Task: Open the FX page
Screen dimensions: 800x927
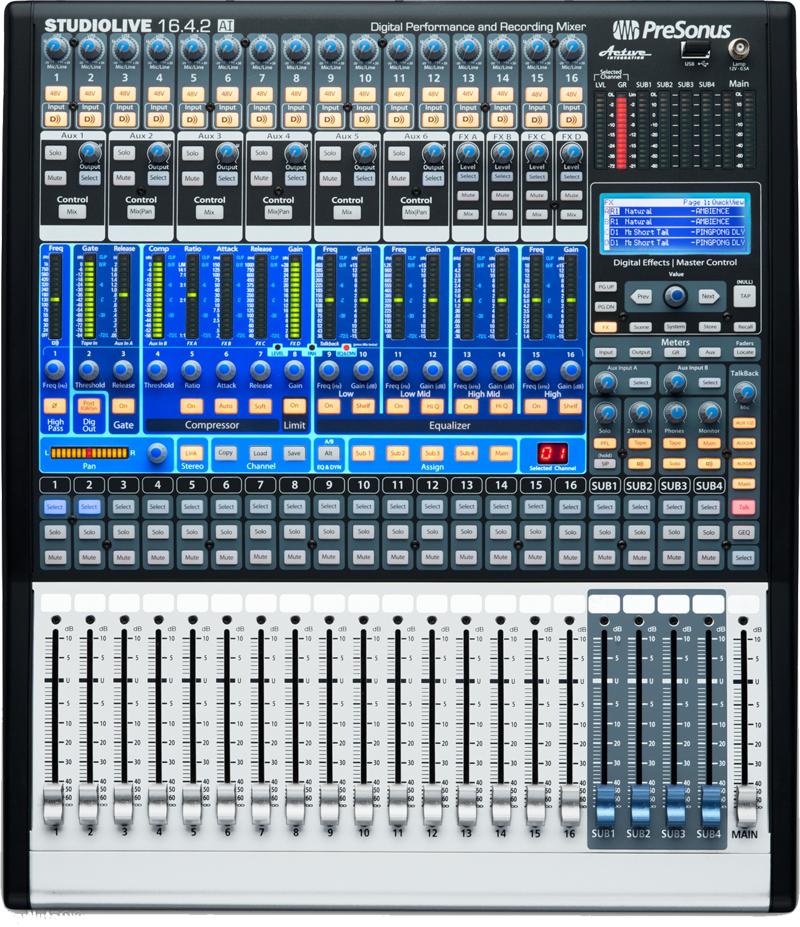Action: (x=605, y=326)
